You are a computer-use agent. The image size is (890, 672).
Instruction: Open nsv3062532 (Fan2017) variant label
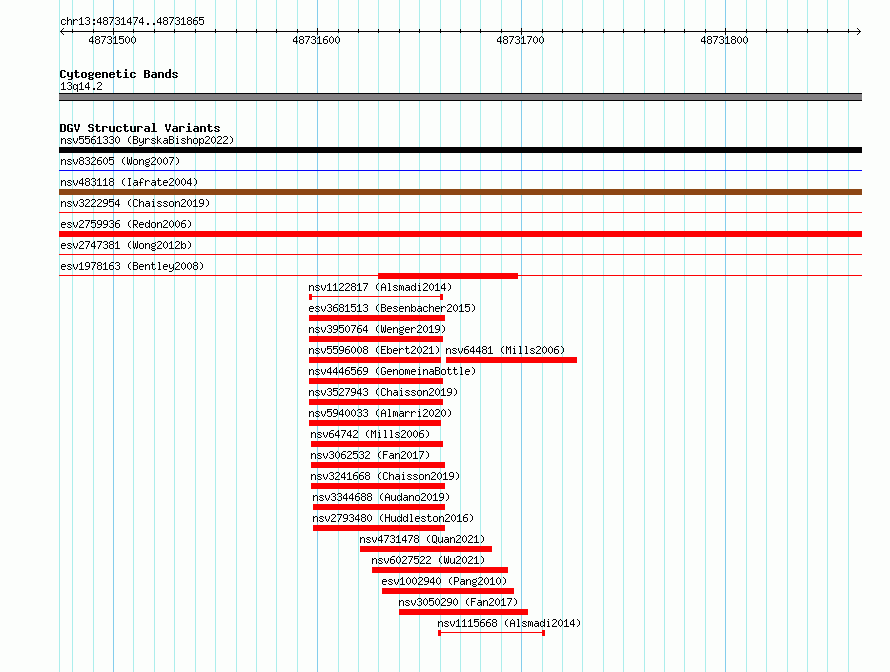[x=370, y=455]
